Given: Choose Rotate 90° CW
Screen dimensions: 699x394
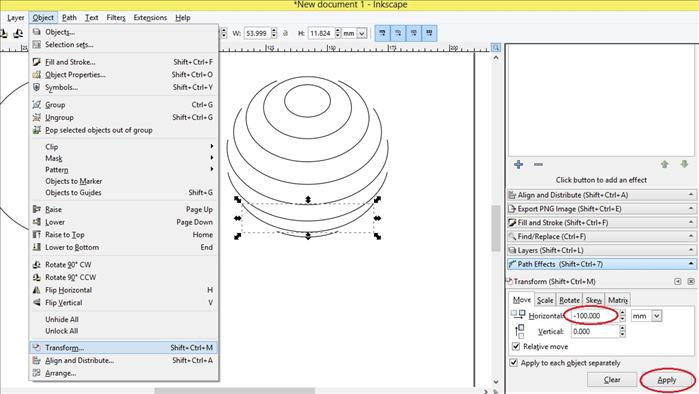Looking at the screenshot, I should 124,265.
